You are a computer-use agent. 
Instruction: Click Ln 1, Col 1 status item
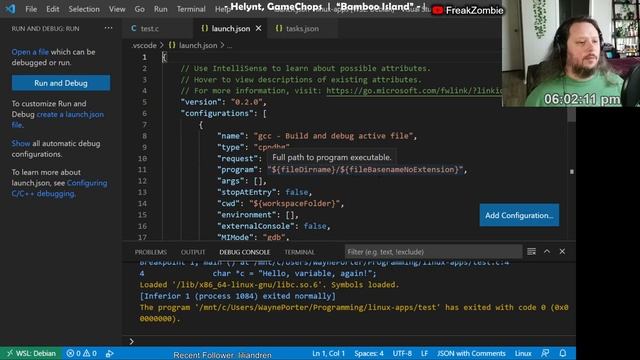[x=329, y=353]
